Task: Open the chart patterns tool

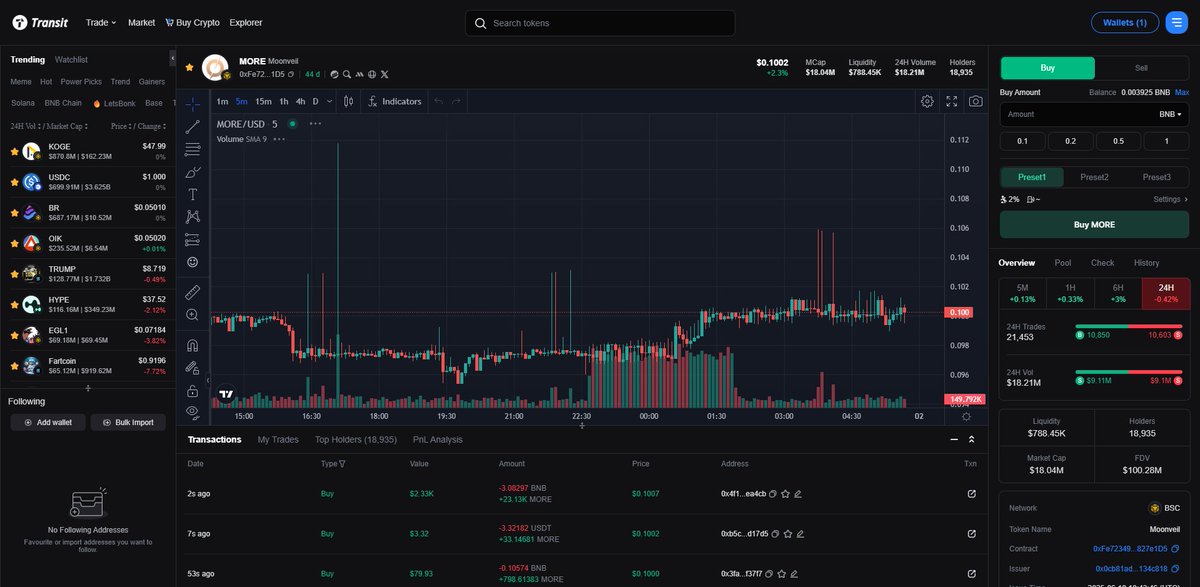Action: (x=193, y=216)
